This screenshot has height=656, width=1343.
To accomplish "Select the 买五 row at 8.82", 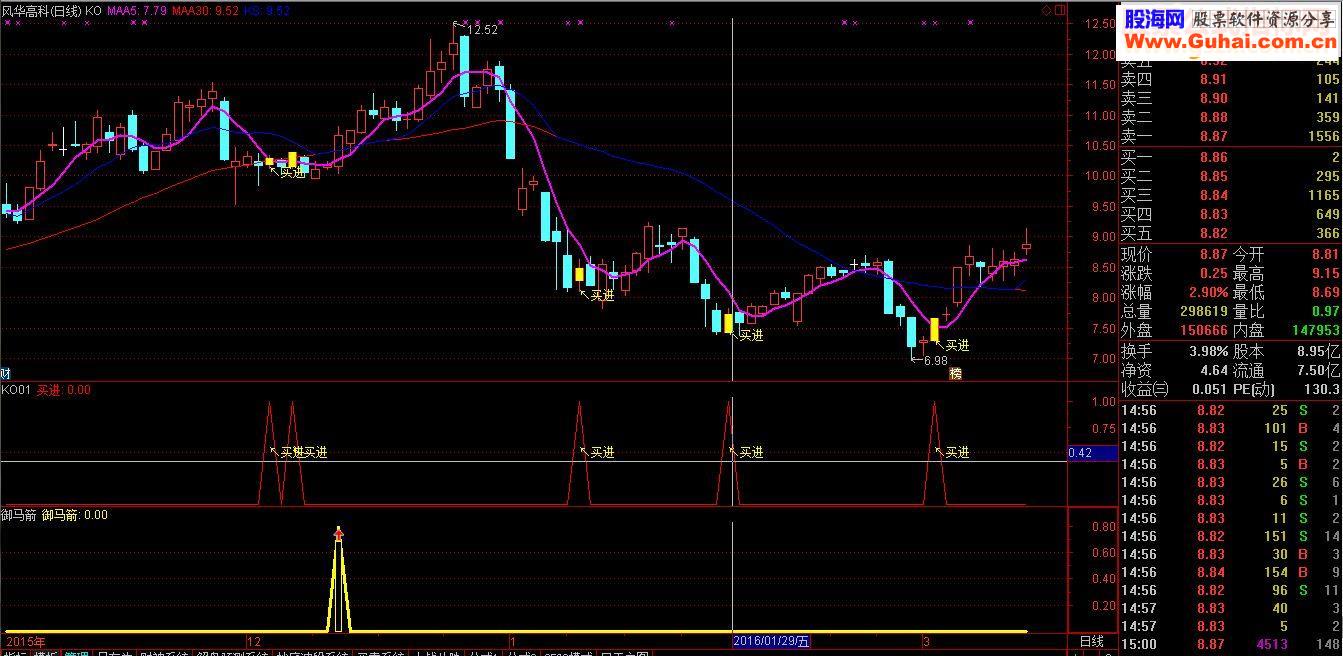I will (x=1229, y=233).
